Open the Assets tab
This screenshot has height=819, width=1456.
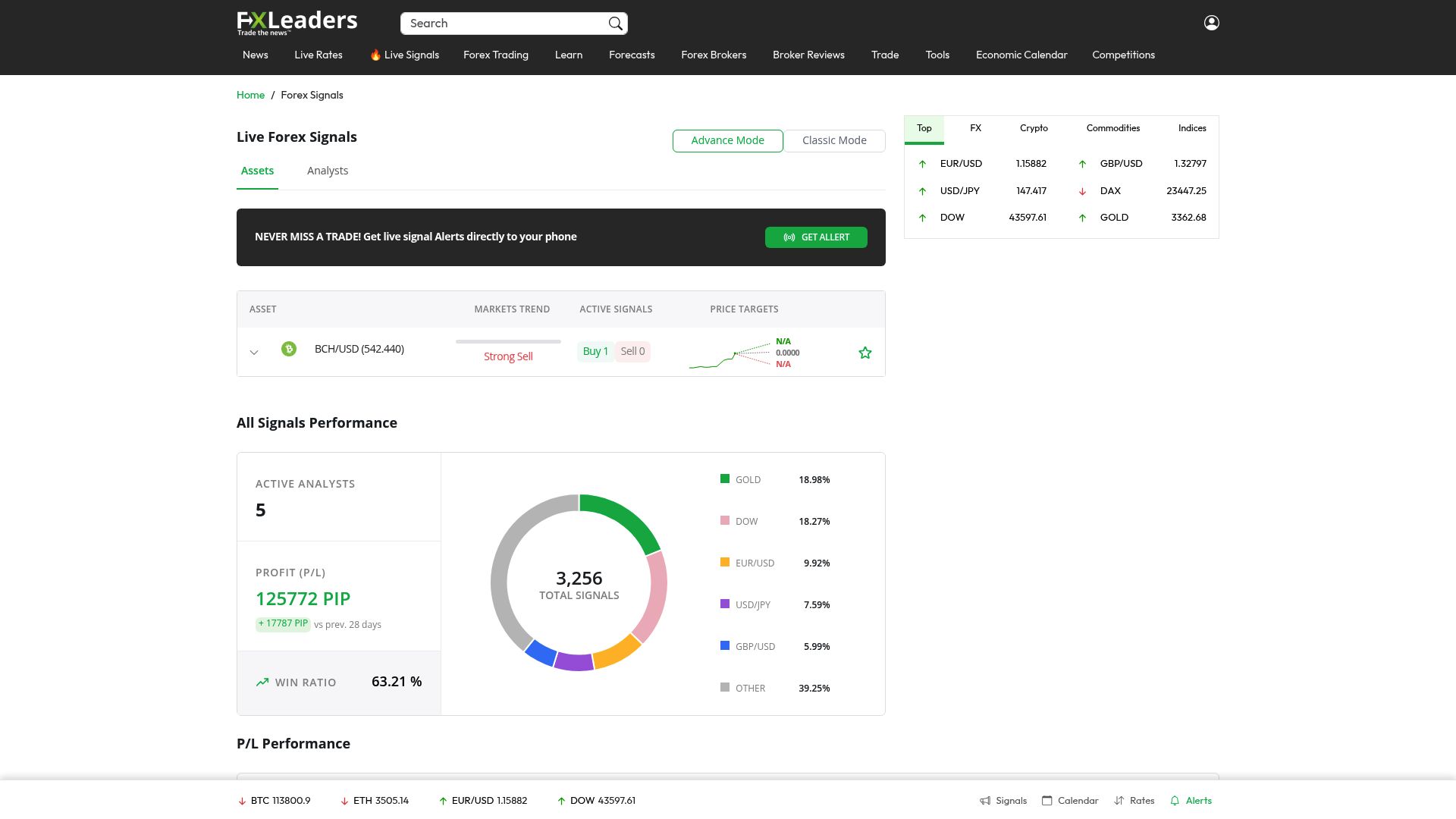pos(257,171)
